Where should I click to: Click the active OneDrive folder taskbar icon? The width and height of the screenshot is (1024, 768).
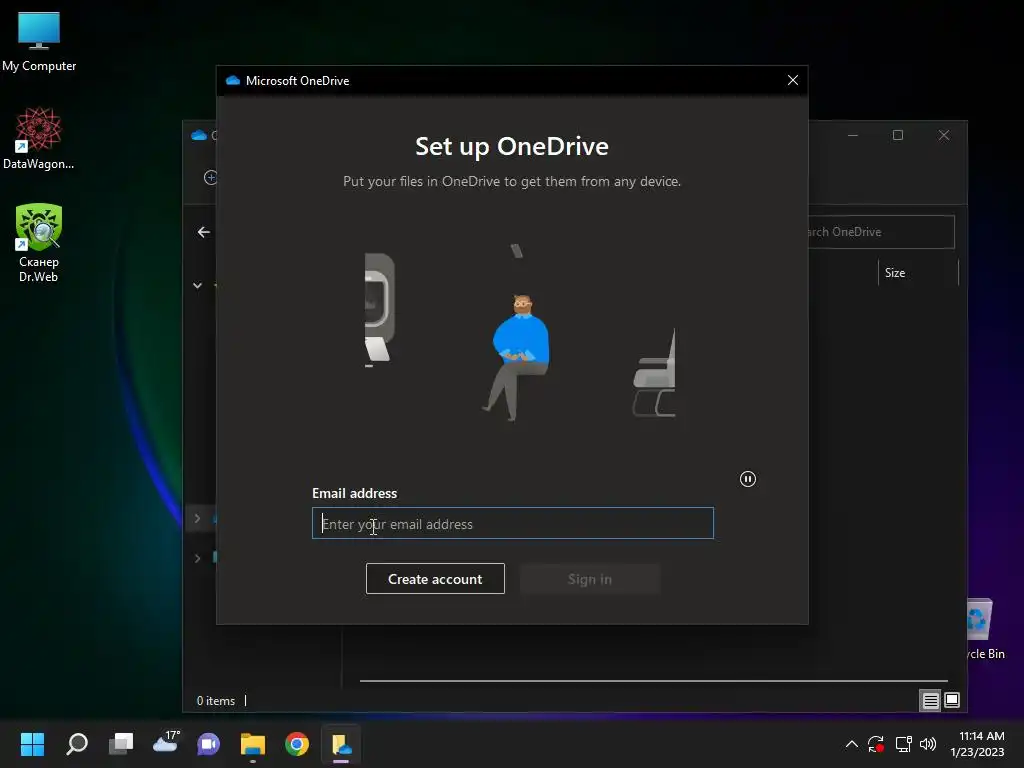(x=341, y=744)
